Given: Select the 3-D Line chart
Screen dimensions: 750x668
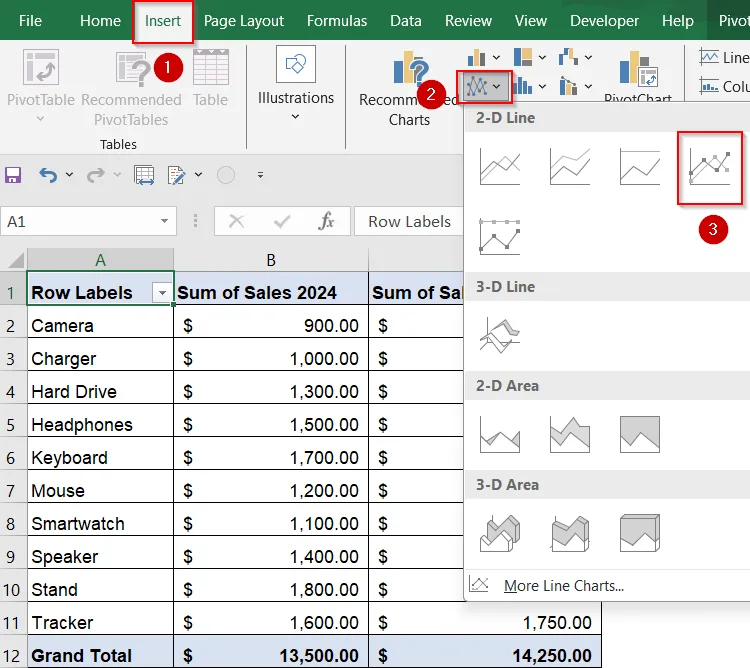Looking at the screenshot, I should [x=500, y=335].
